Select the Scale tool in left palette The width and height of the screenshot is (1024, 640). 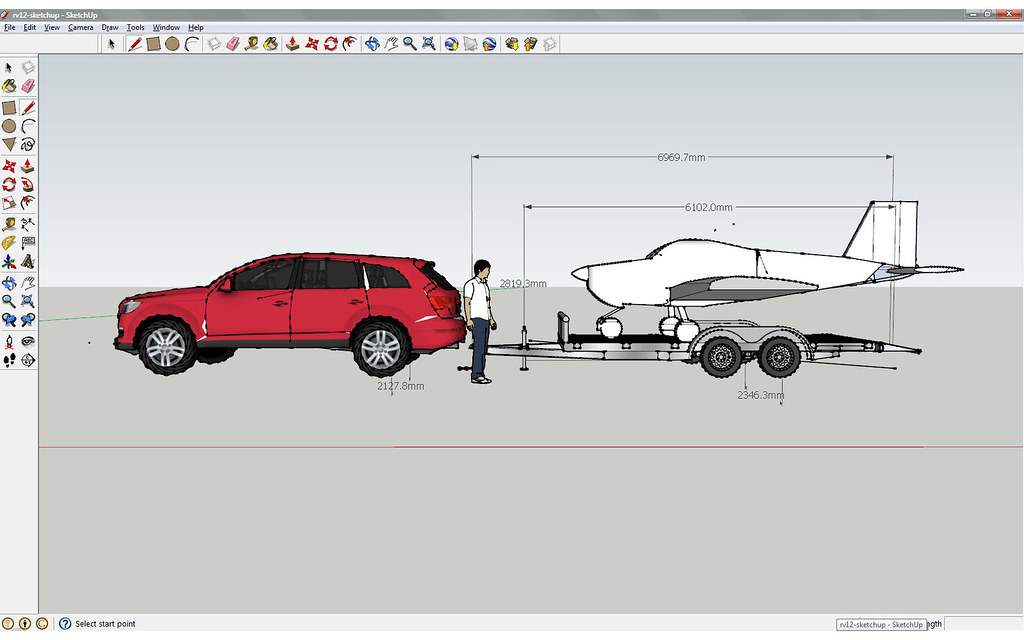[x=9, y=203]
